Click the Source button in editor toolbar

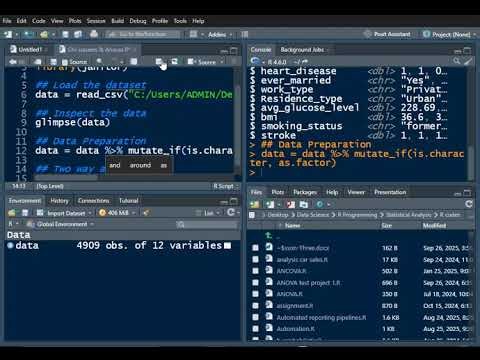pyautogui.click(x=205, y=62)
